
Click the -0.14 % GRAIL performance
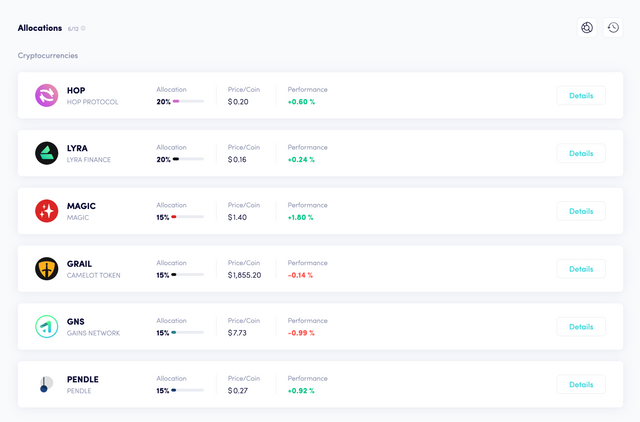(300, 275)
